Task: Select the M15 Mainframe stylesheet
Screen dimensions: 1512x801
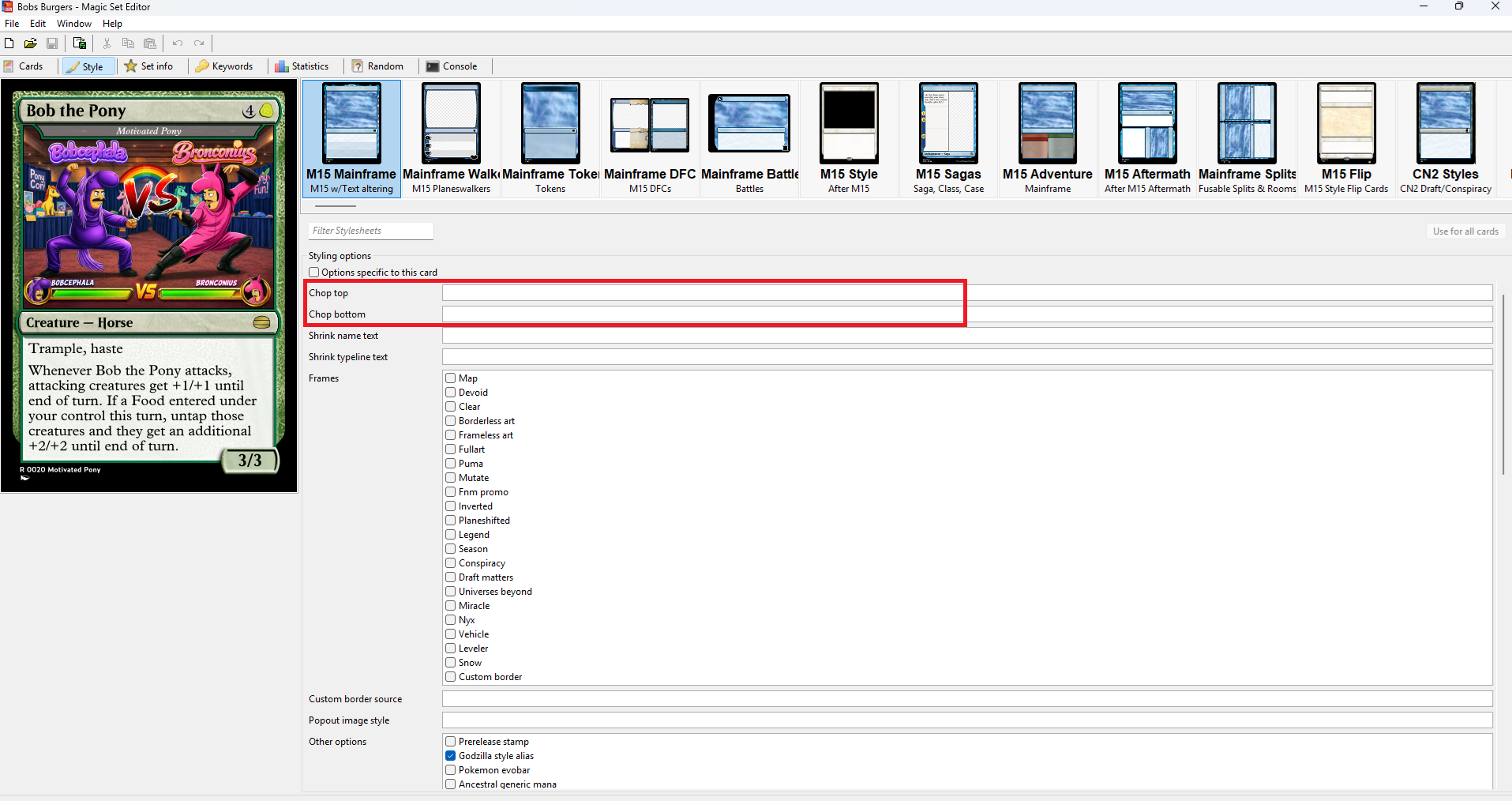Action: tap(351, 138)
